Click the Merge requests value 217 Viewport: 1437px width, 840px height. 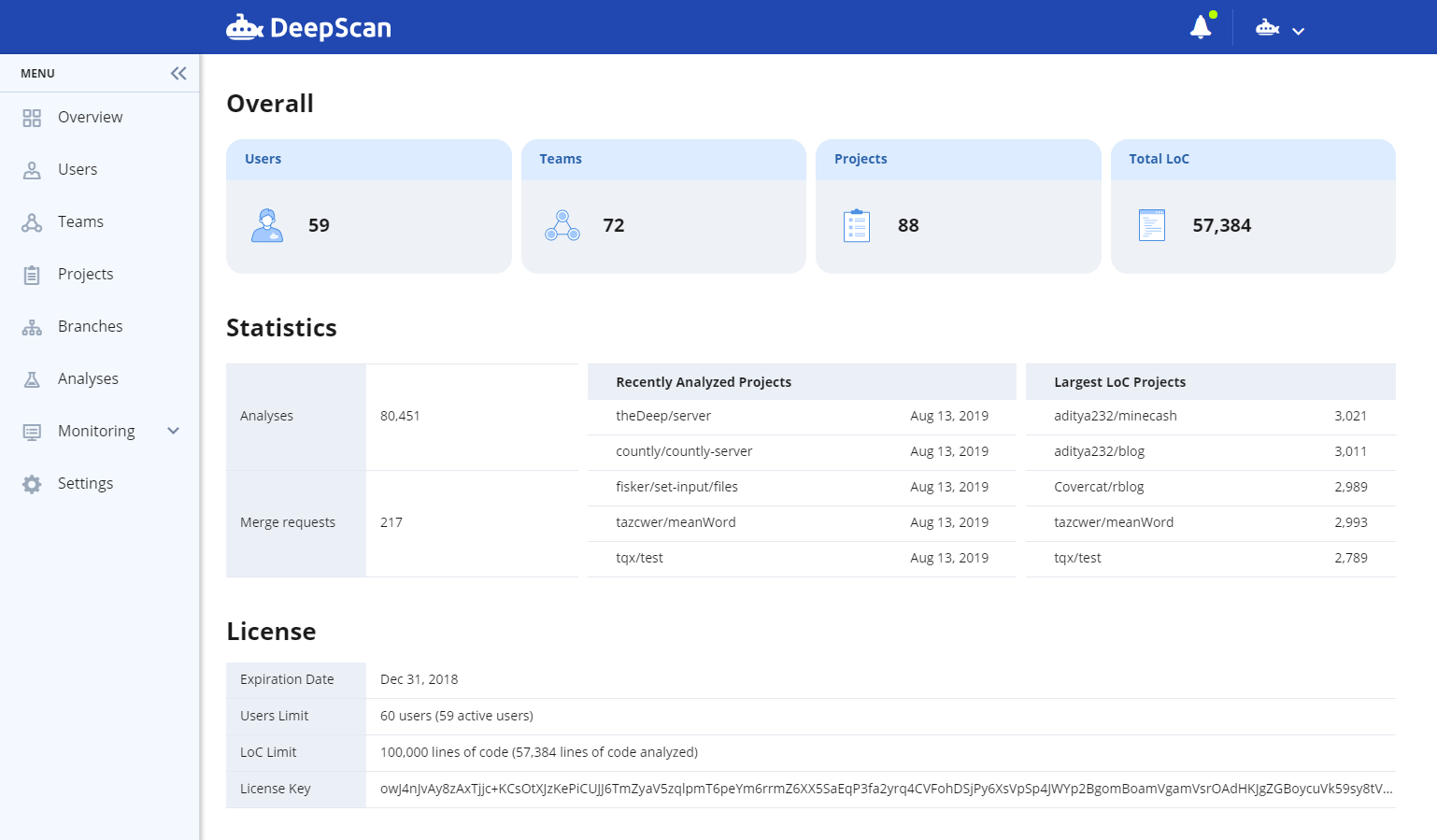(x=391, y=522)
